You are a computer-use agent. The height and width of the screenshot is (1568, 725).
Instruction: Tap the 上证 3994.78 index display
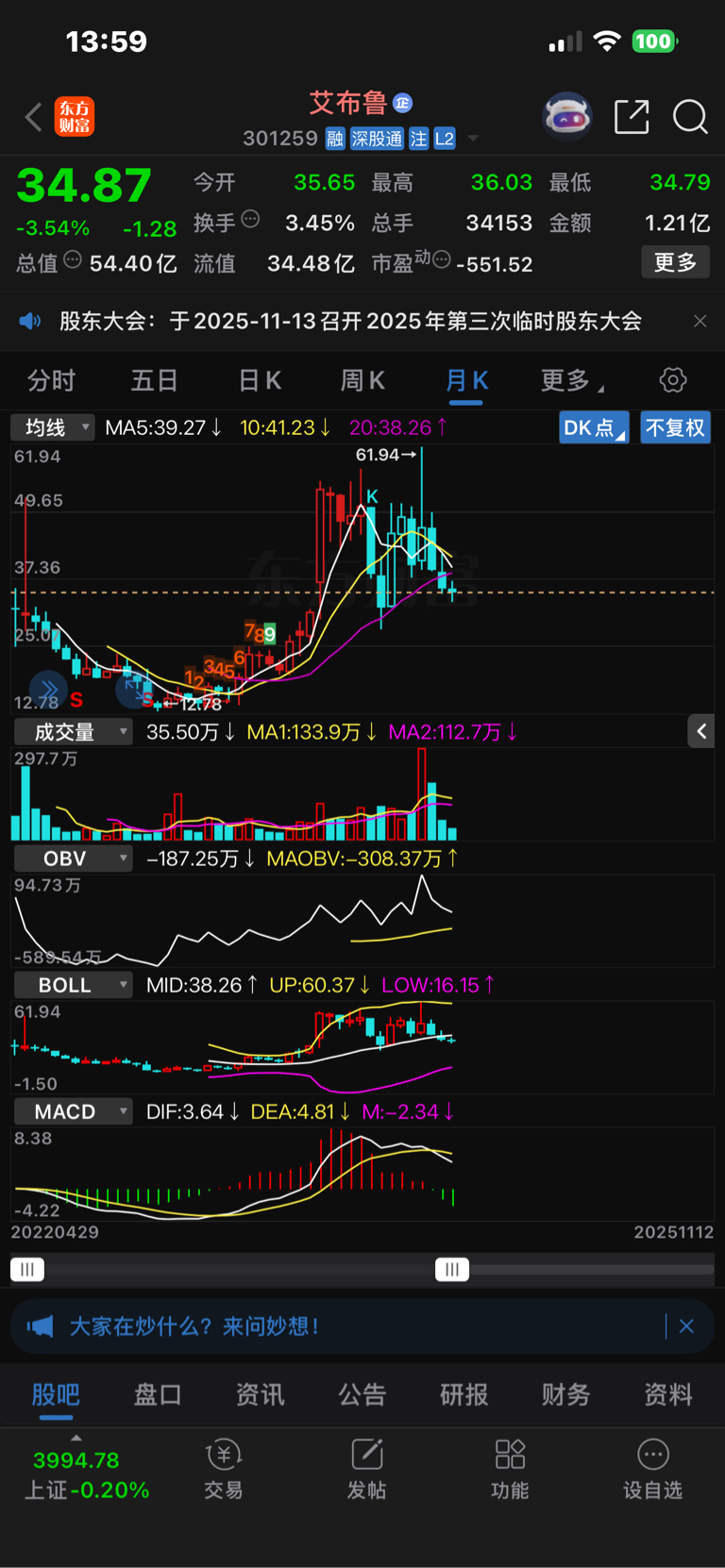(x=86, y=1476)
